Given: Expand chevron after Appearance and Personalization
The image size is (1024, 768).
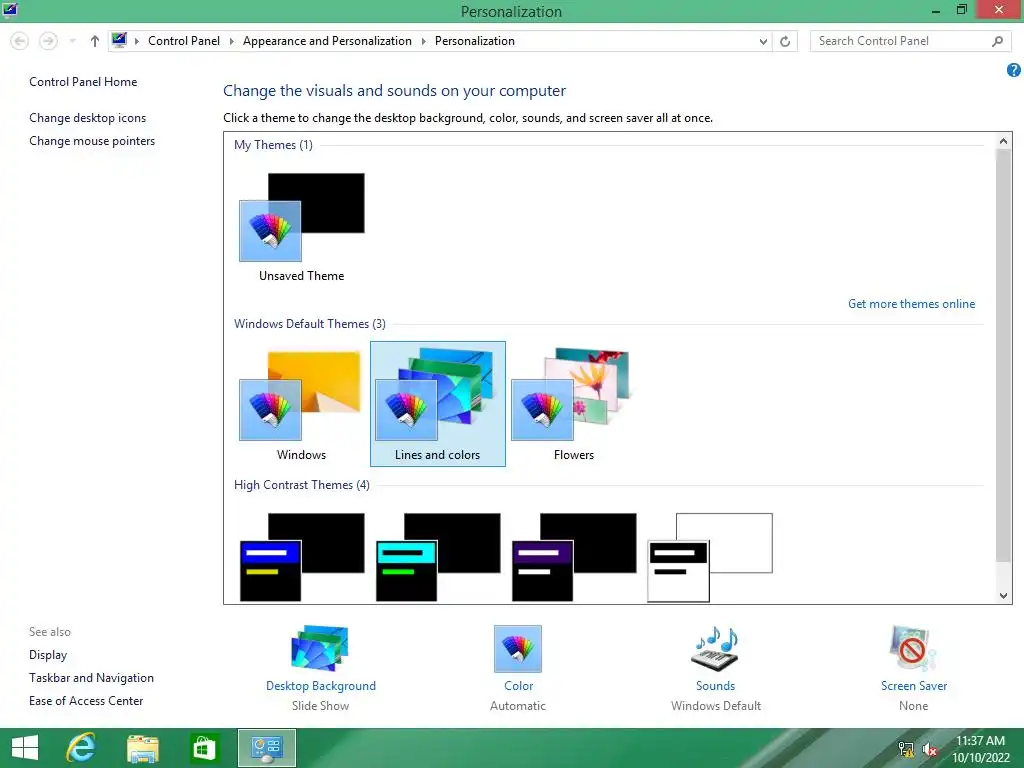Looking at the screenshot, I should coord(423,41).
